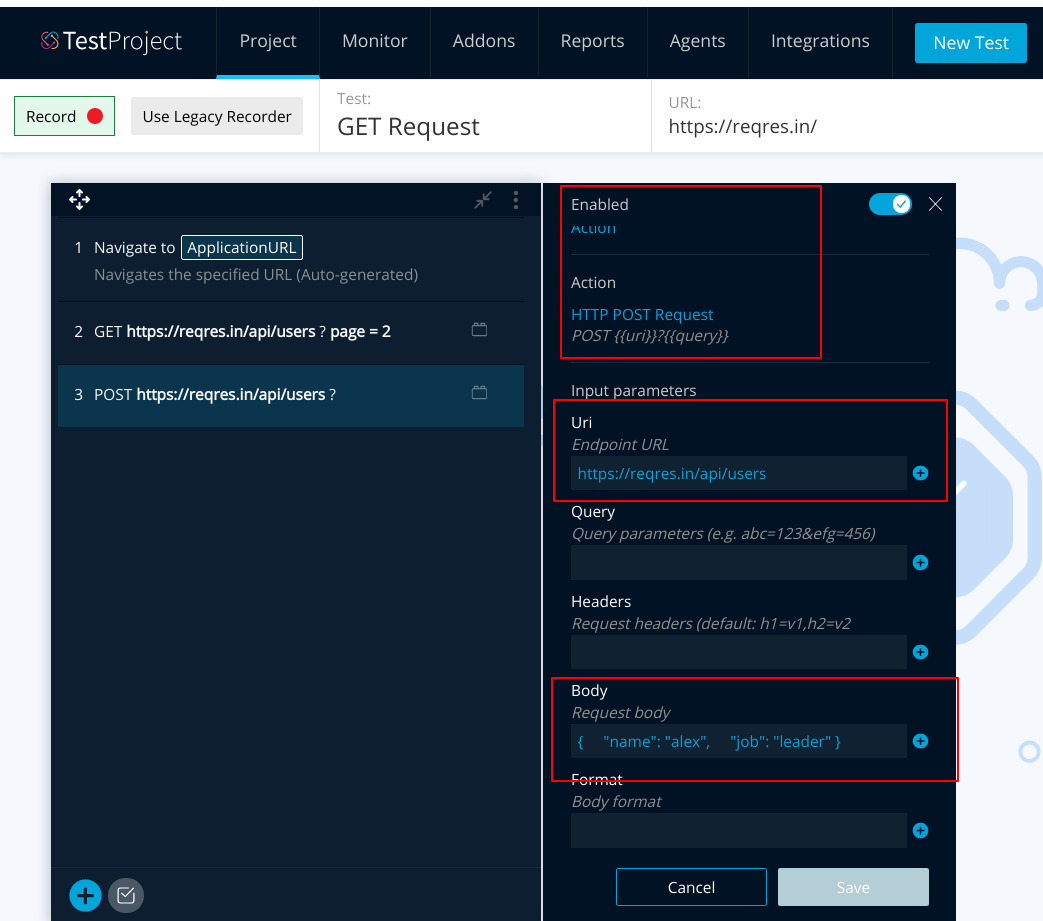
Task: Select the Integrations tab
Action: click(820, 41)
